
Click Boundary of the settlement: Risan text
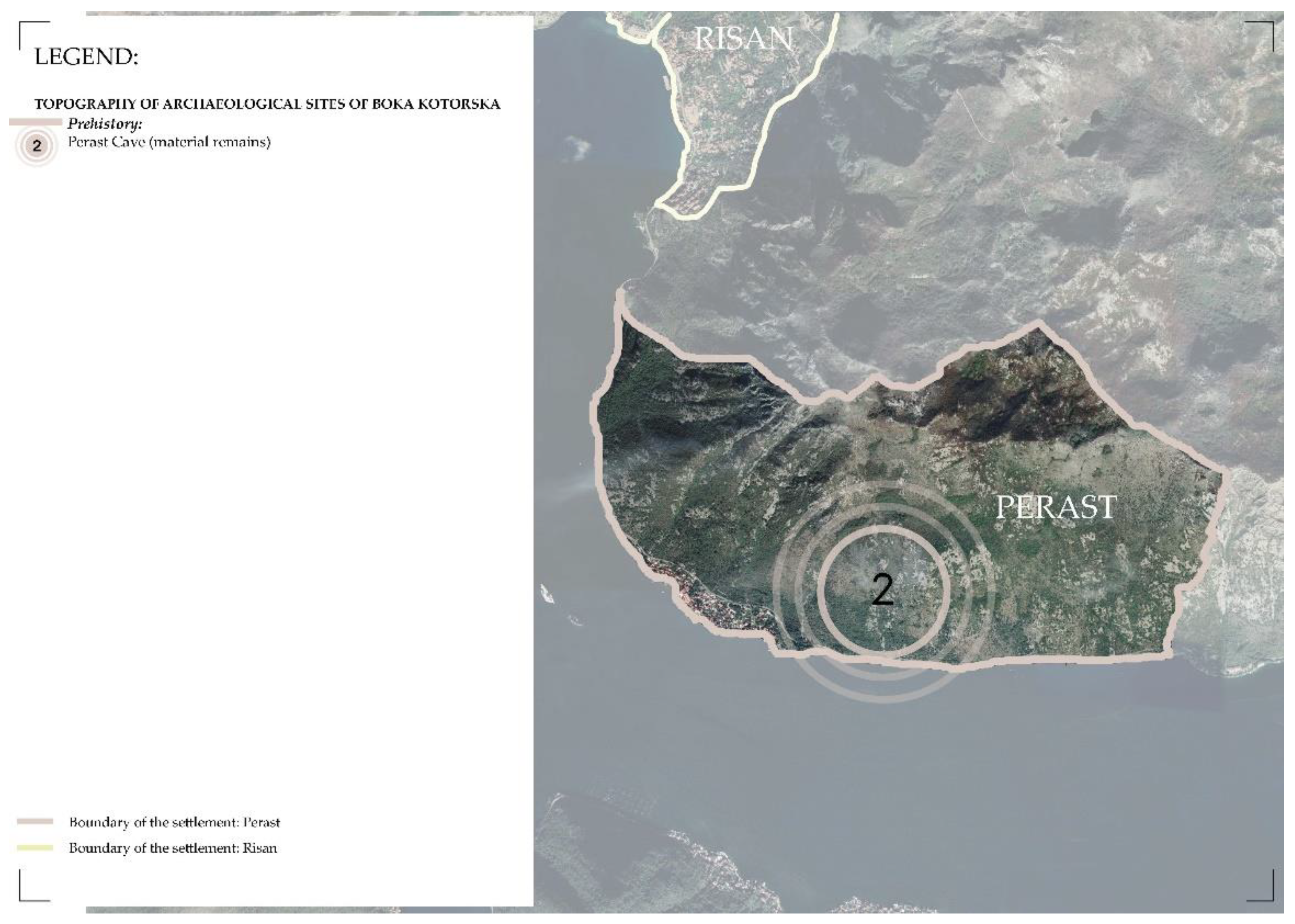(x=173, y=848)
